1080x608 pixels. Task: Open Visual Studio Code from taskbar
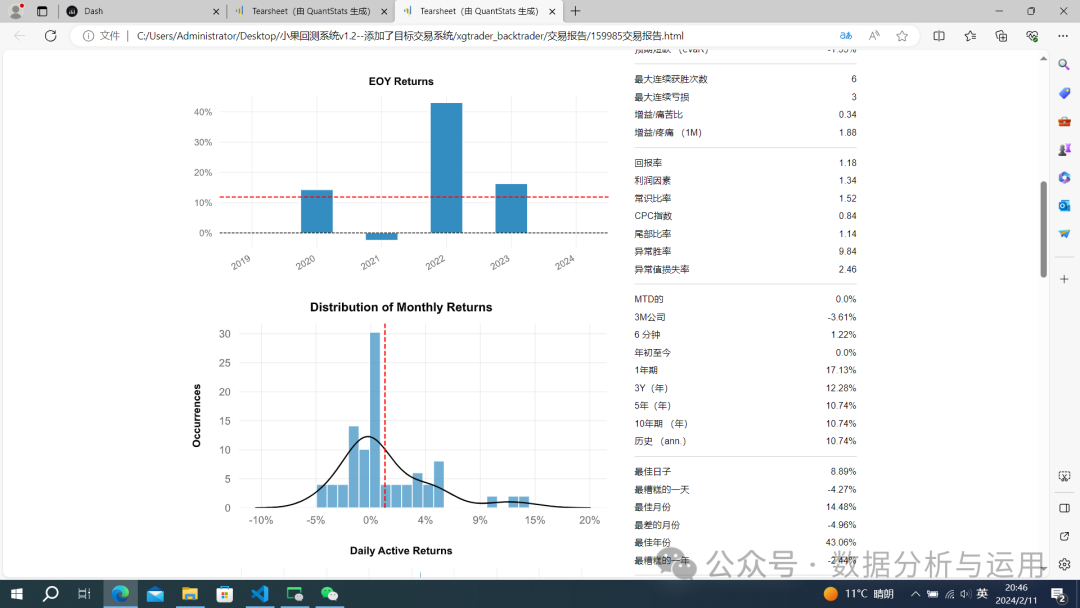[260, 594]
